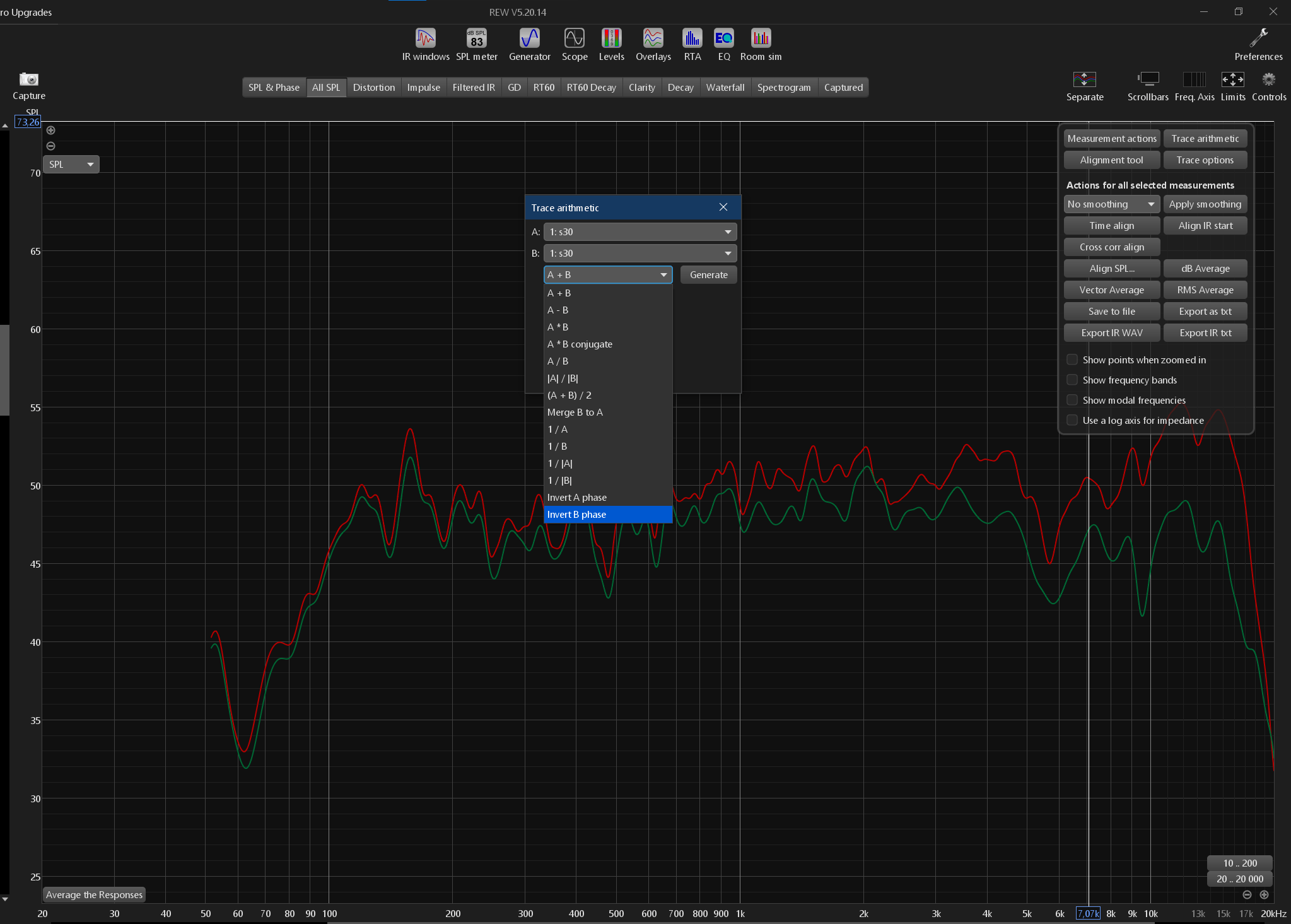Open the Alignment tool

click(x=1111, y=160)
